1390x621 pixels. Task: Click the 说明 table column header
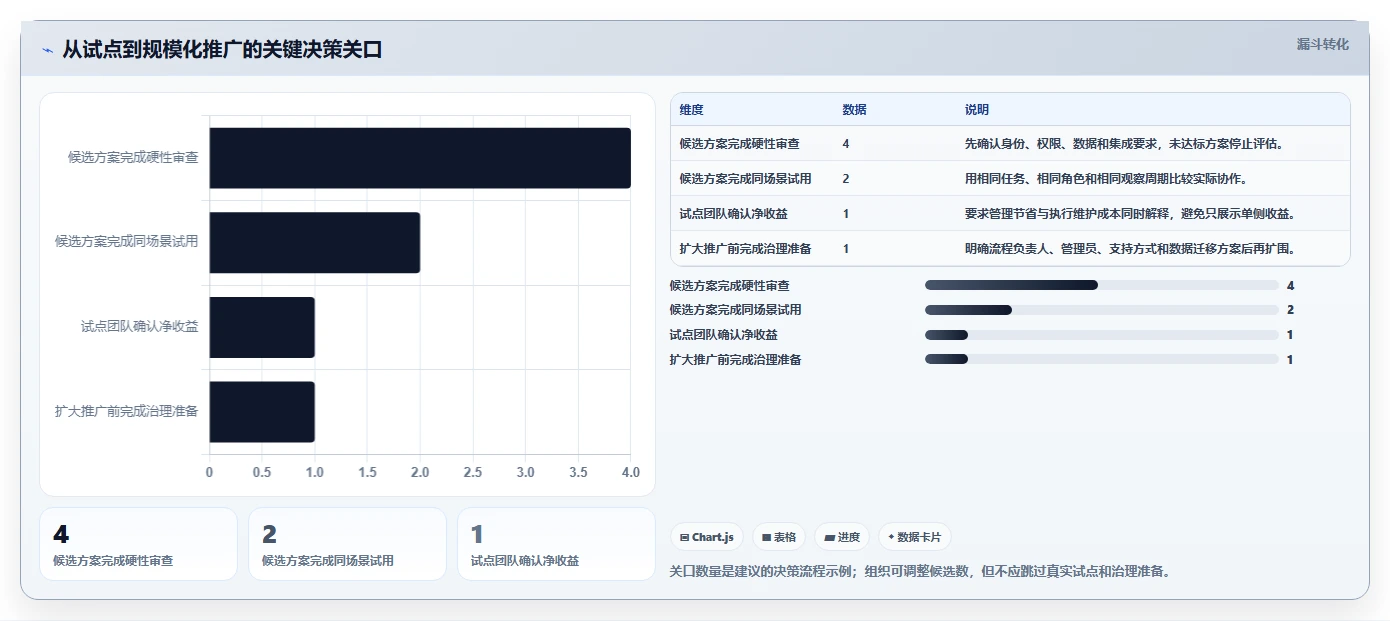977,110
